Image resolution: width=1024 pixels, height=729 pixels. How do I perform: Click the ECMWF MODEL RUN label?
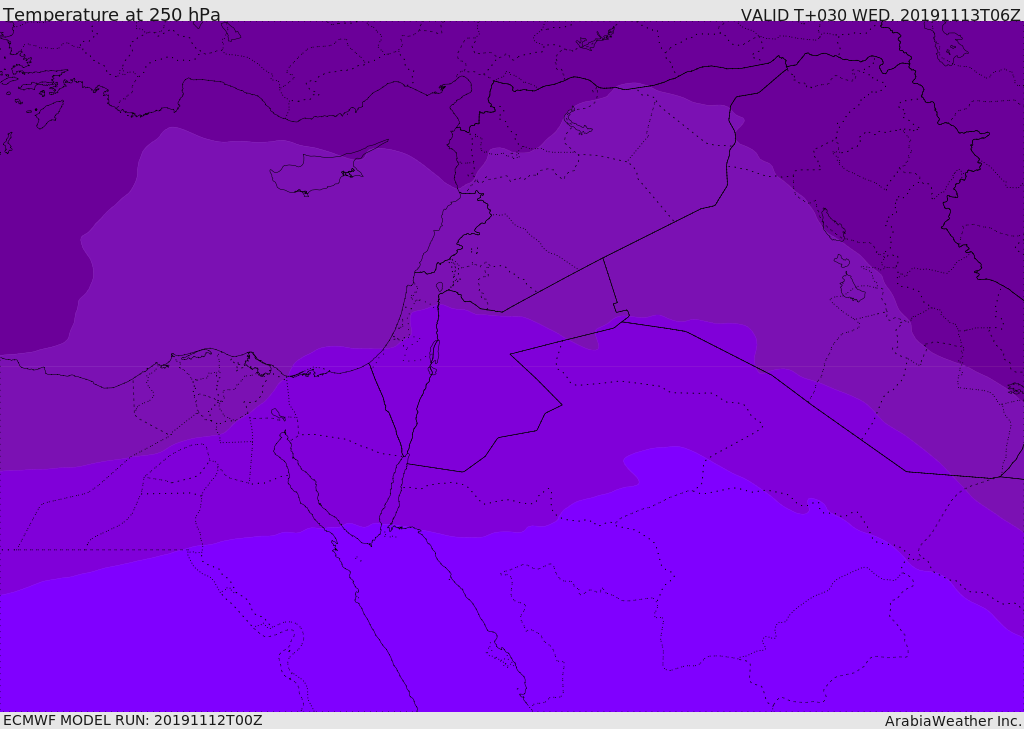pos(132,720)
